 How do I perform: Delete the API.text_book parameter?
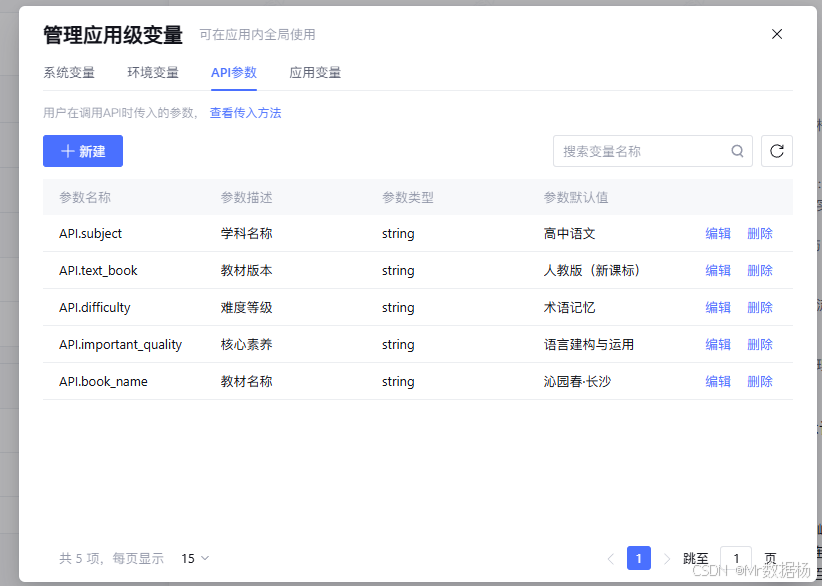click(x=759, y=270)
